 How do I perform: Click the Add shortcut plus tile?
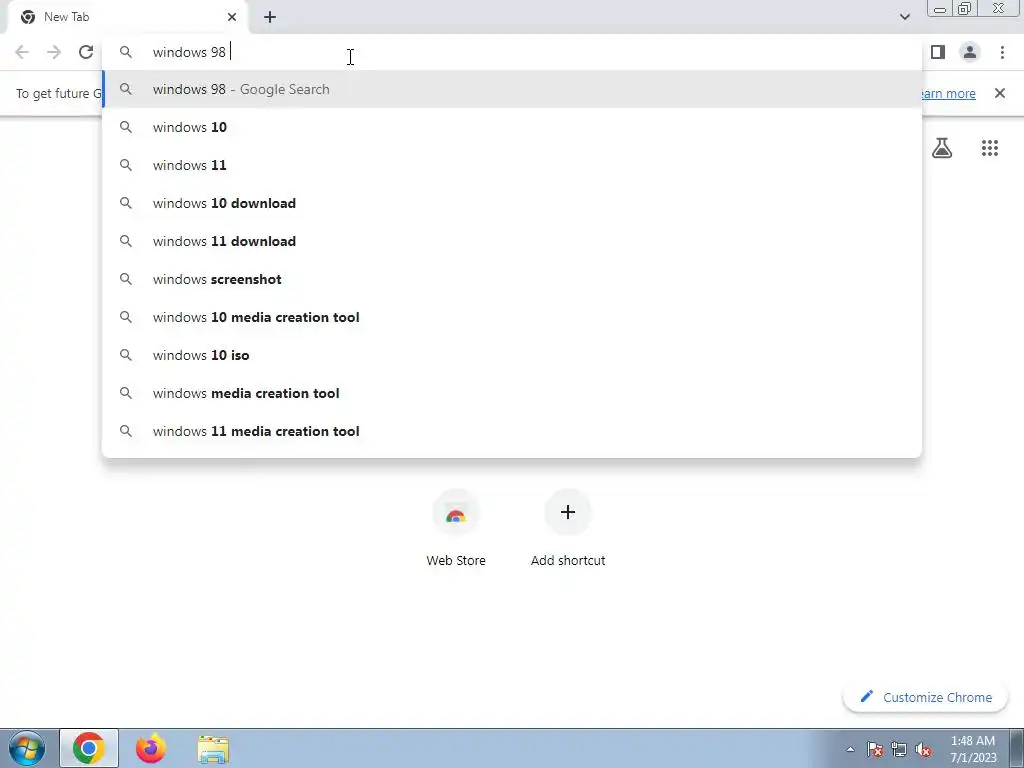click(x=568, y=528)
